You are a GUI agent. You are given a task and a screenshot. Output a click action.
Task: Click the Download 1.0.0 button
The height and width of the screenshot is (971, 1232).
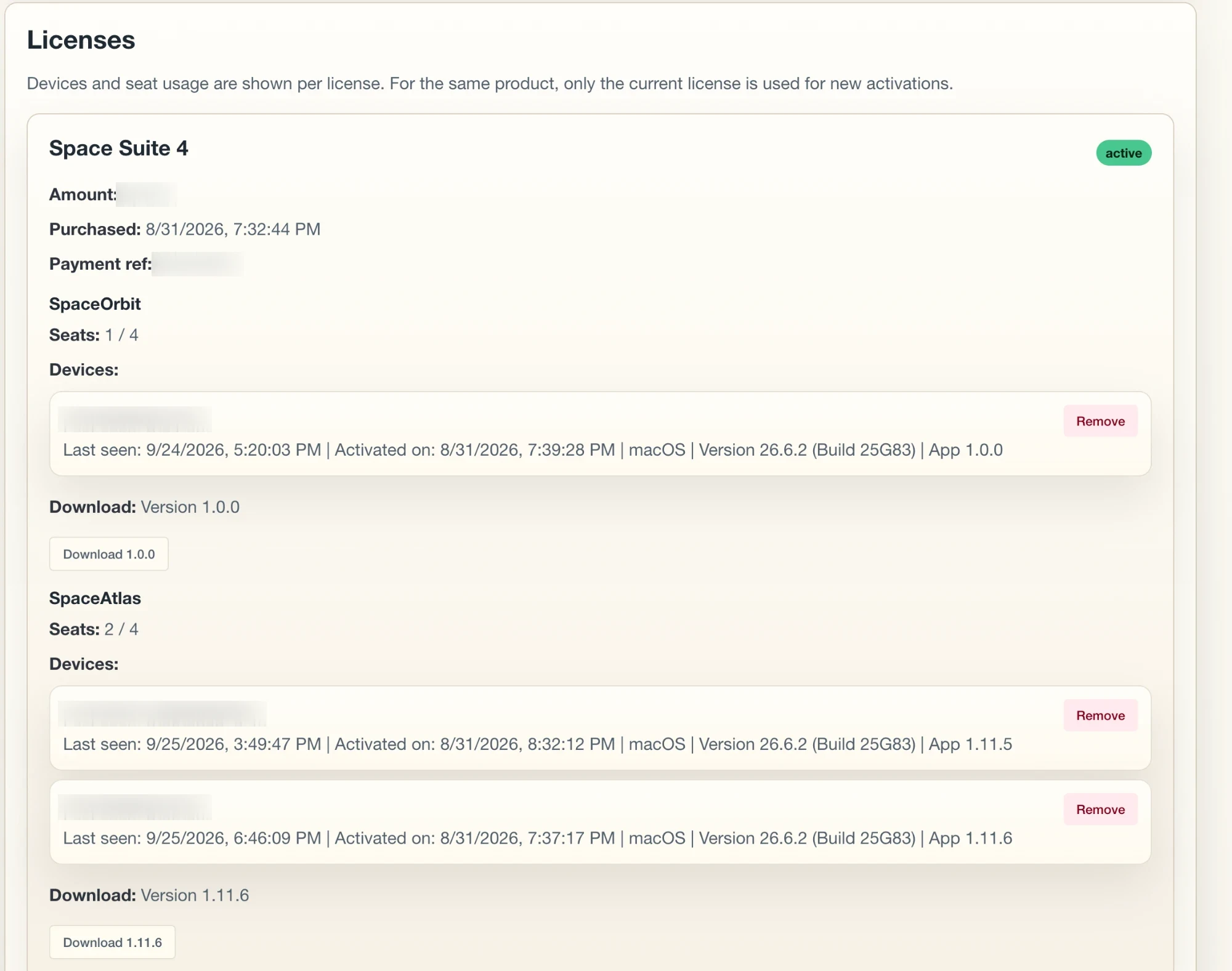[x=109, y=554]
